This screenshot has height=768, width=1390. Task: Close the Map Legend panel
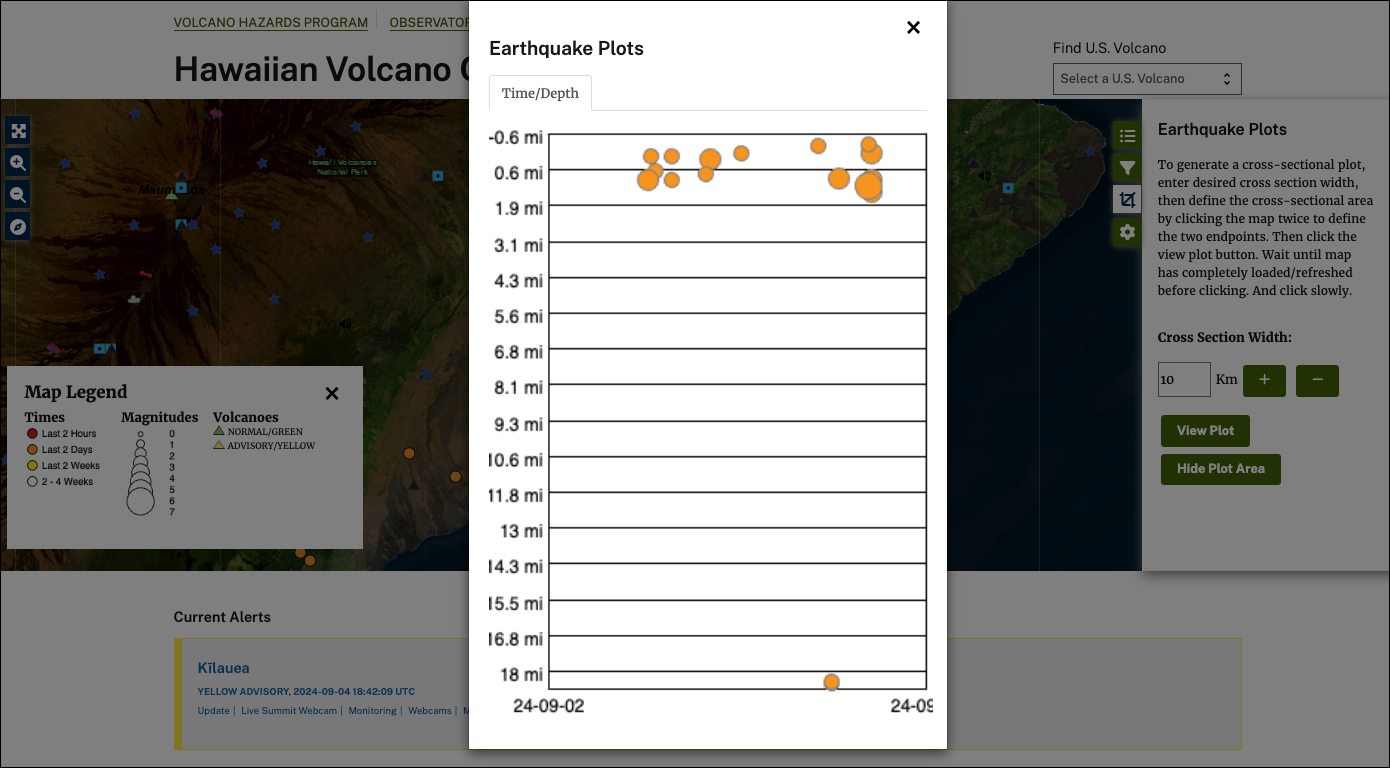(332, 394)
